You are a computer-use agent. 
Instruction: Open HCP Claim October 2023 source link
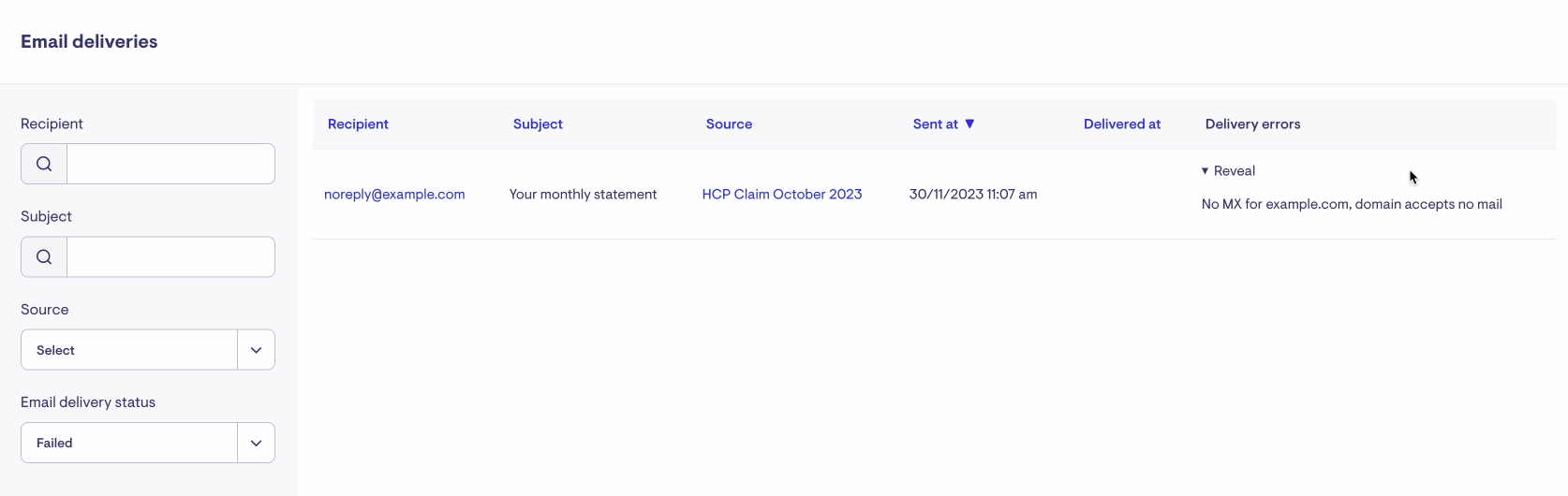tap(782, 195)
